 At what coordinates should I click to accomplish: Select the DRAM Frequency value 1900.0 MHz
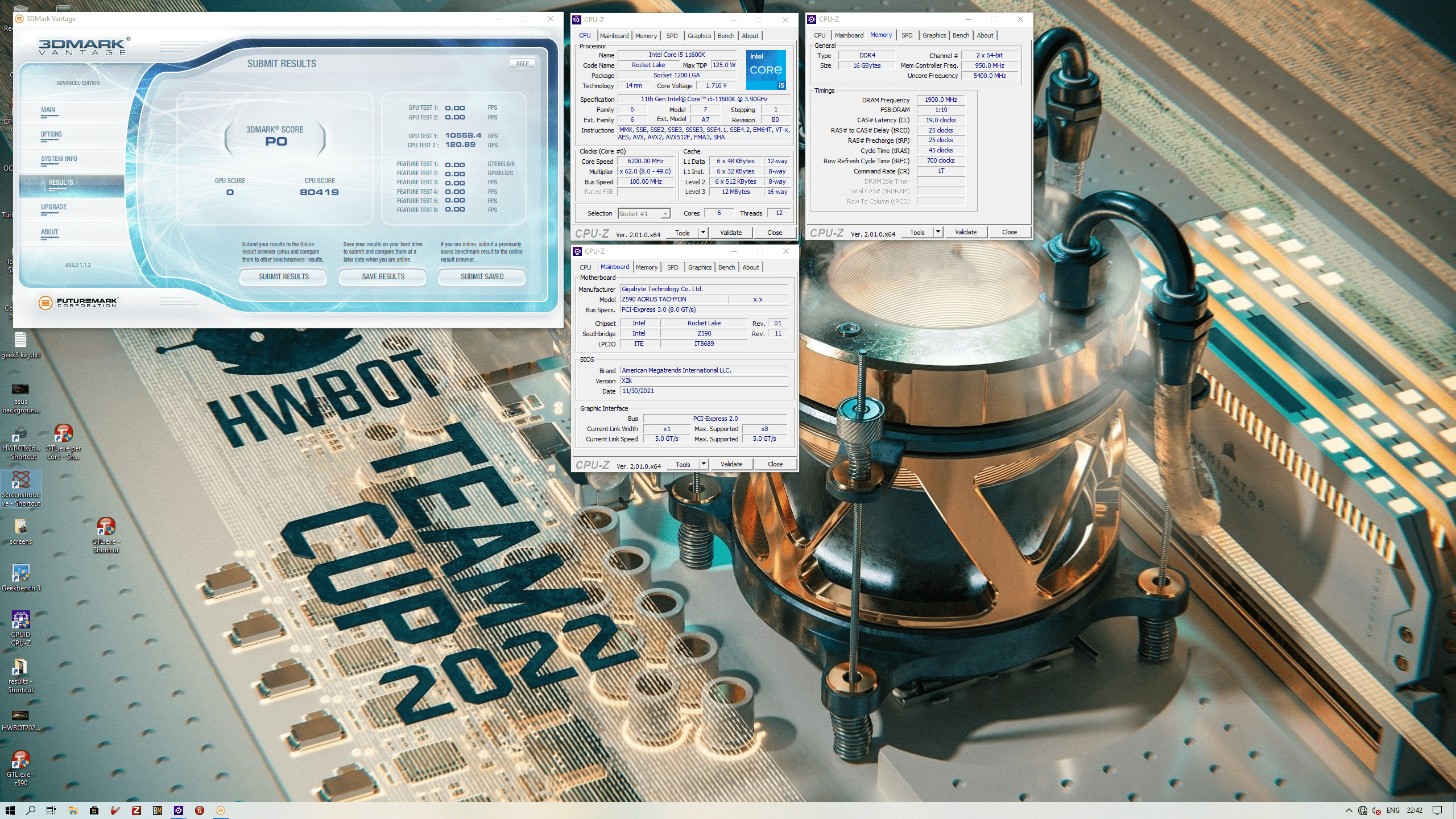click(941, 100)
